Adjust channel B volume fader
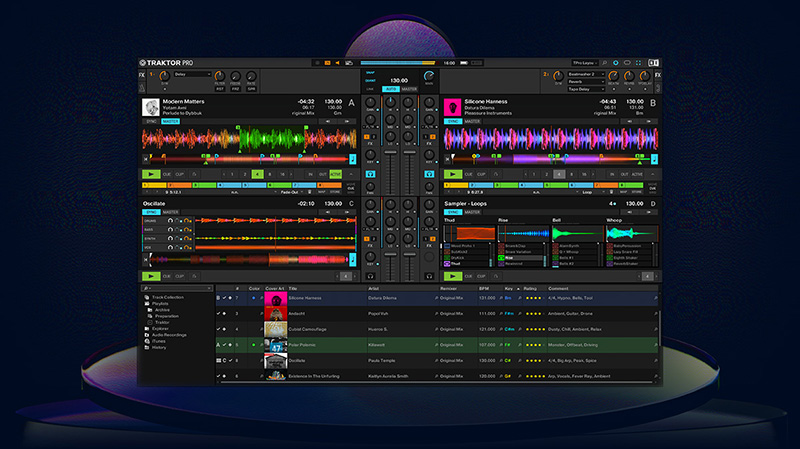The image size is (800, 449). [x=409, y=152]
